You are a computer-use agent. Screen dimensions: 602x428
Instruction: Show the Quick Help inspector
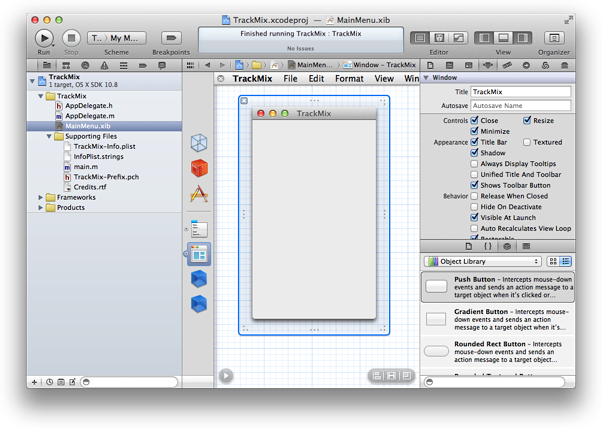click(450, 65)
